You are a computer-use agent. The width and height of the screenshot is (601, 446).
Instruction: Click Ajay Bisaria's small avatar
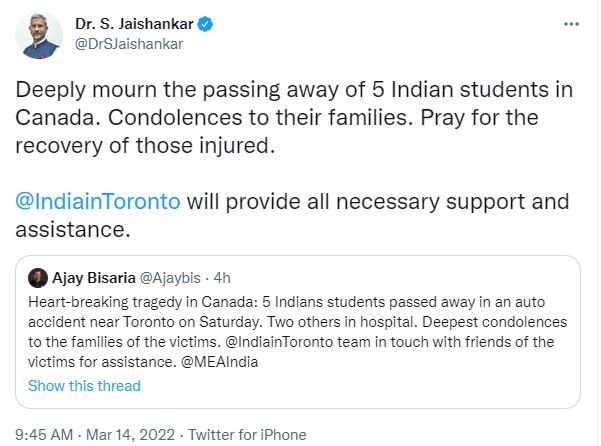37,278
